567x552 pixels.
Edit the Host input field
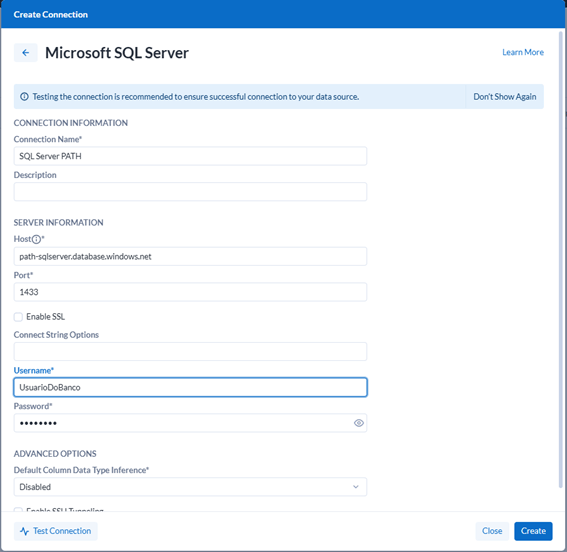pos(190,256)
